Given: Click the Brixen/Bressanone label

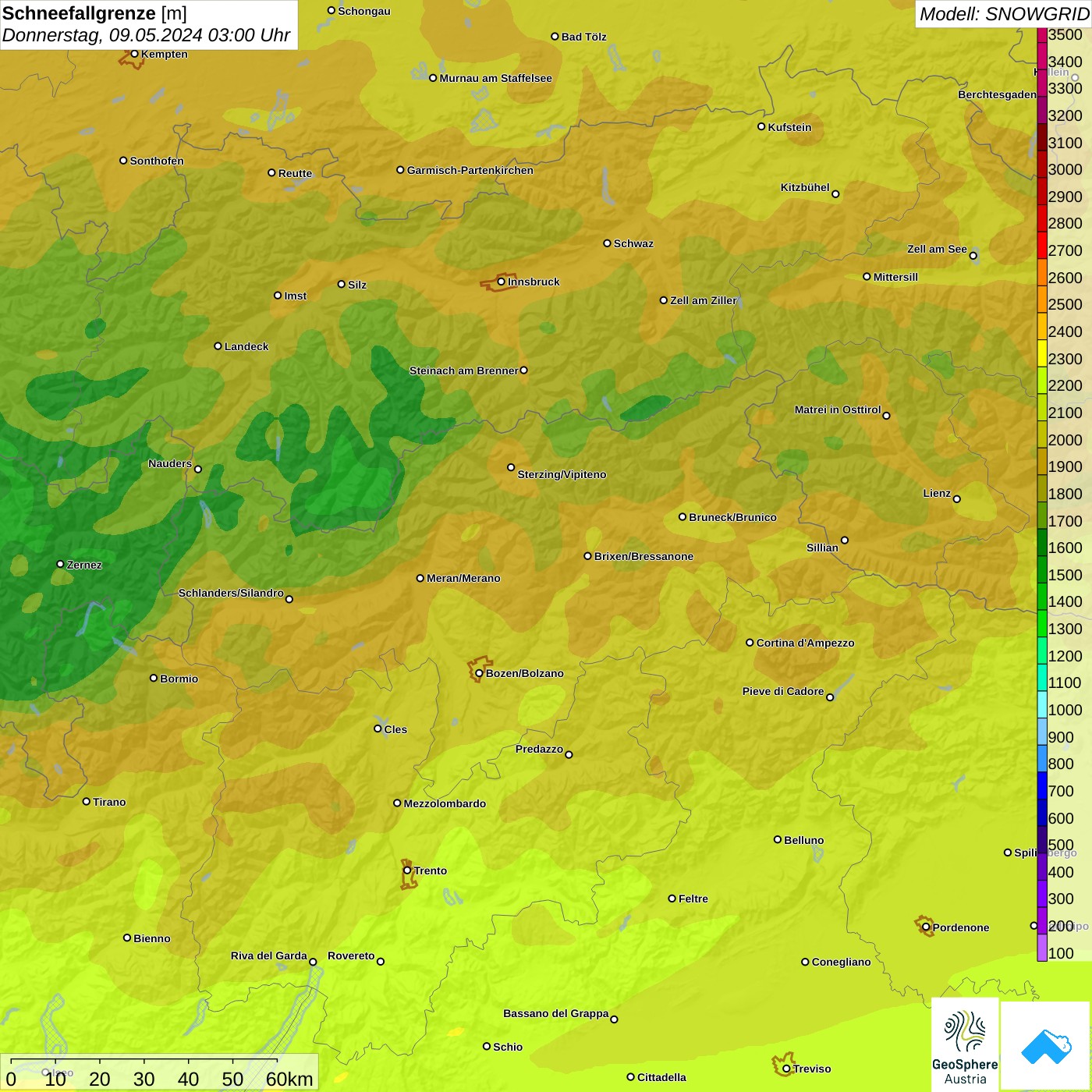Looking at the screenshot, I should [x=643, y=556].
